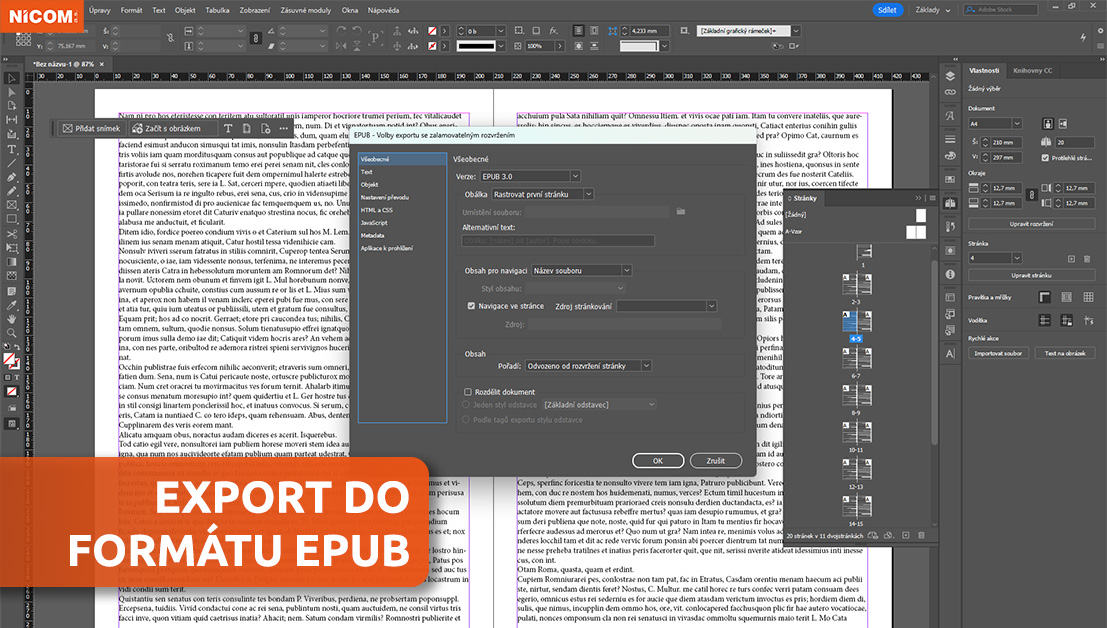Toggle the Protilehlé stránky checkbox
The image size is (1107, 628).
pos(1045,158)
